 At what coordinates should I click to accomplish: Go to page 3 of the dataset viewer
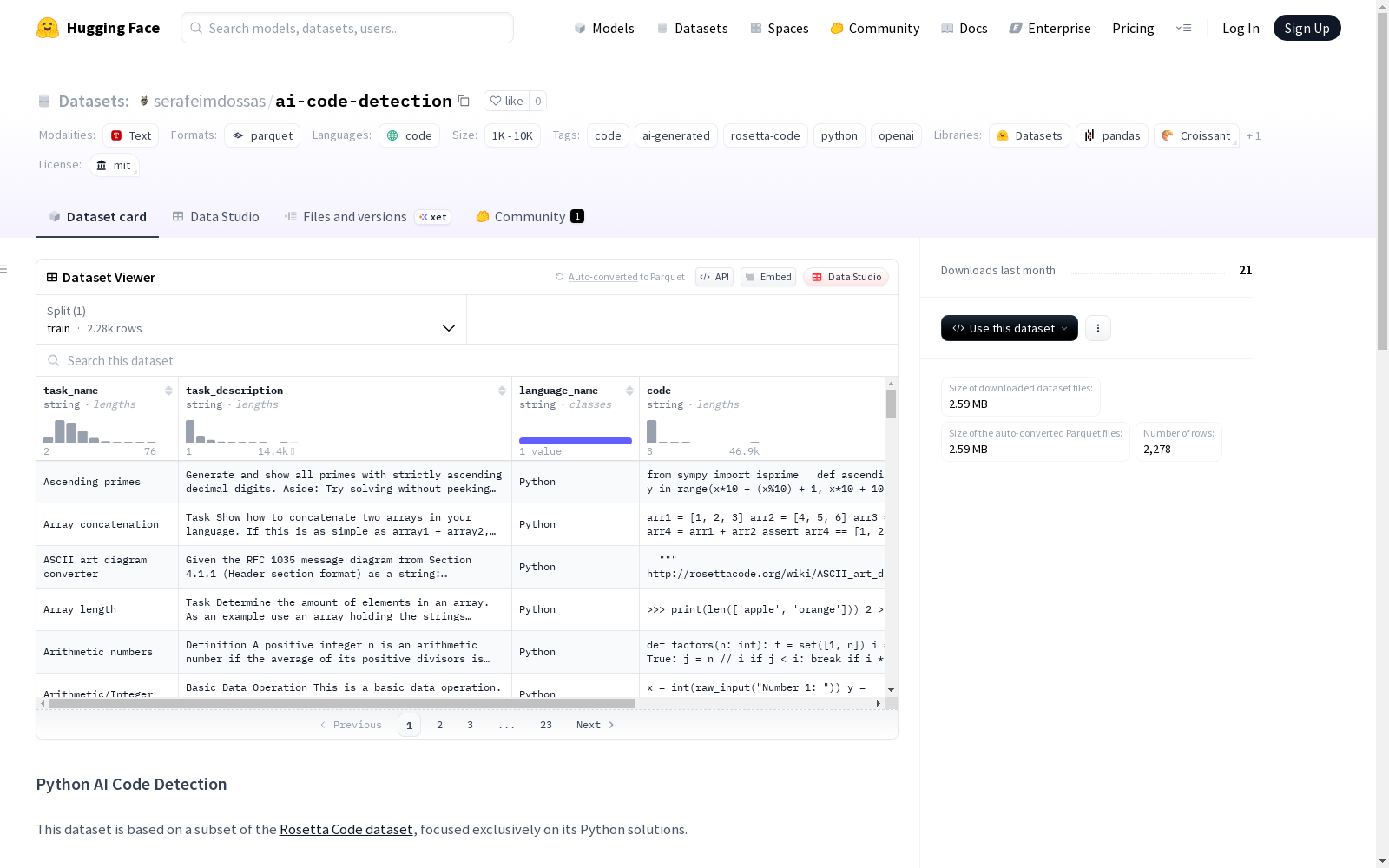click(x=471, y=725)
